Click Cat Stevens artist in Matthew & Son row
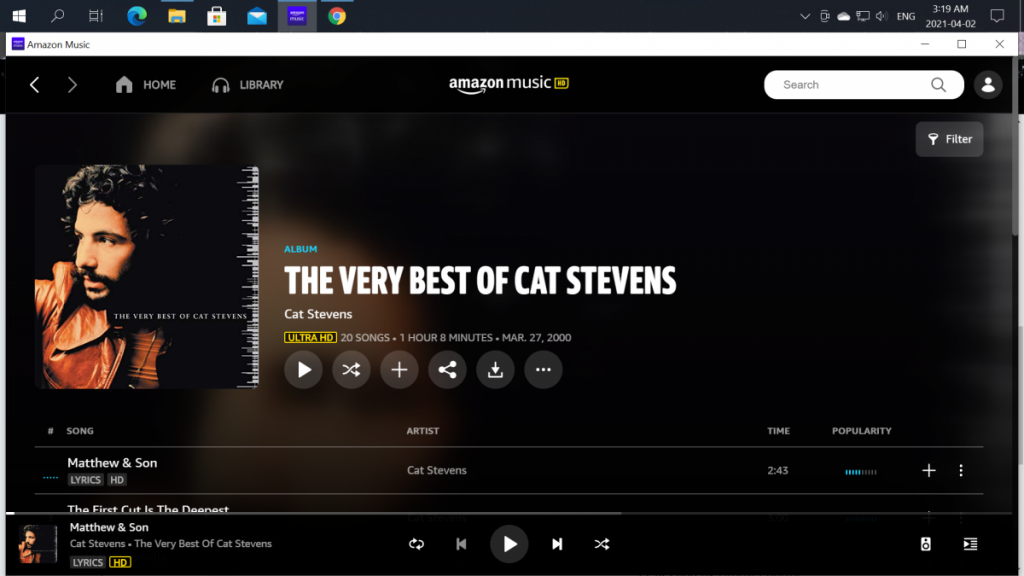The image size is (1024, 576). (x=437, y=470)
